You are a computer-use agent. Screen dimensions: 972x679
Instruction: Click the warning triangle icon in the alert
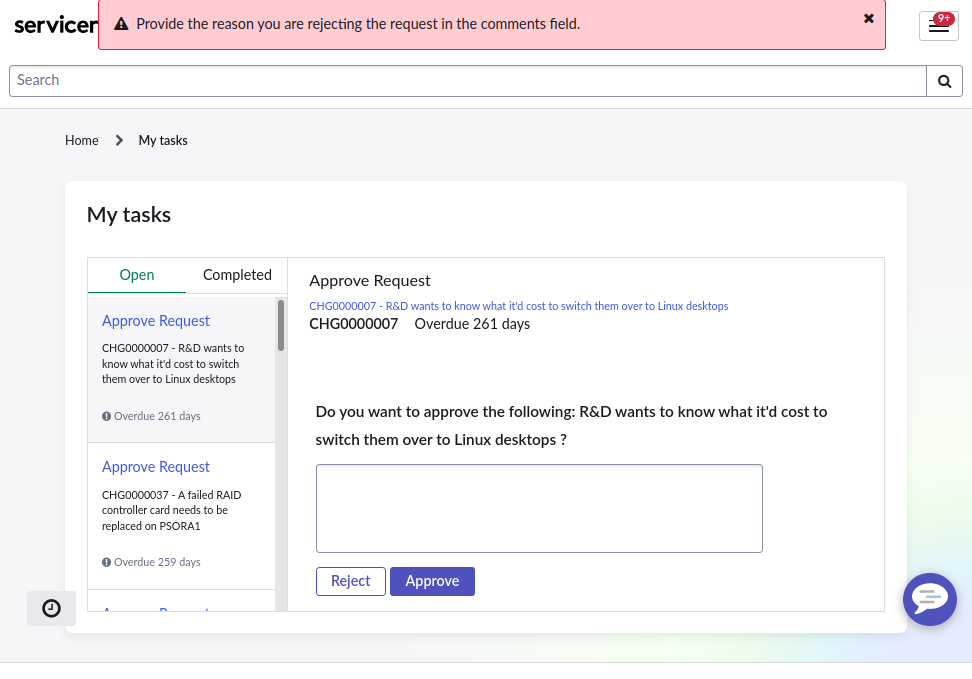tap(121, 24)
